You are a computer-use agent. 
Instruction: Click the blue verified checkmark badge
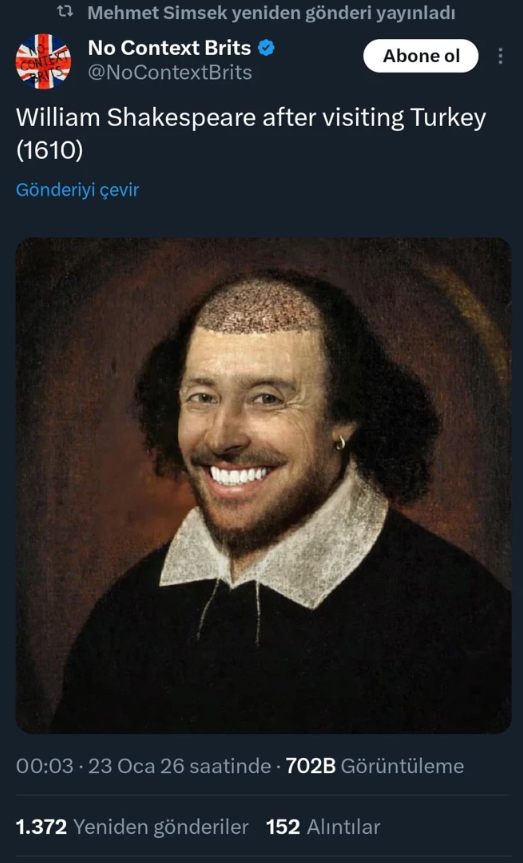click(266, 48)
